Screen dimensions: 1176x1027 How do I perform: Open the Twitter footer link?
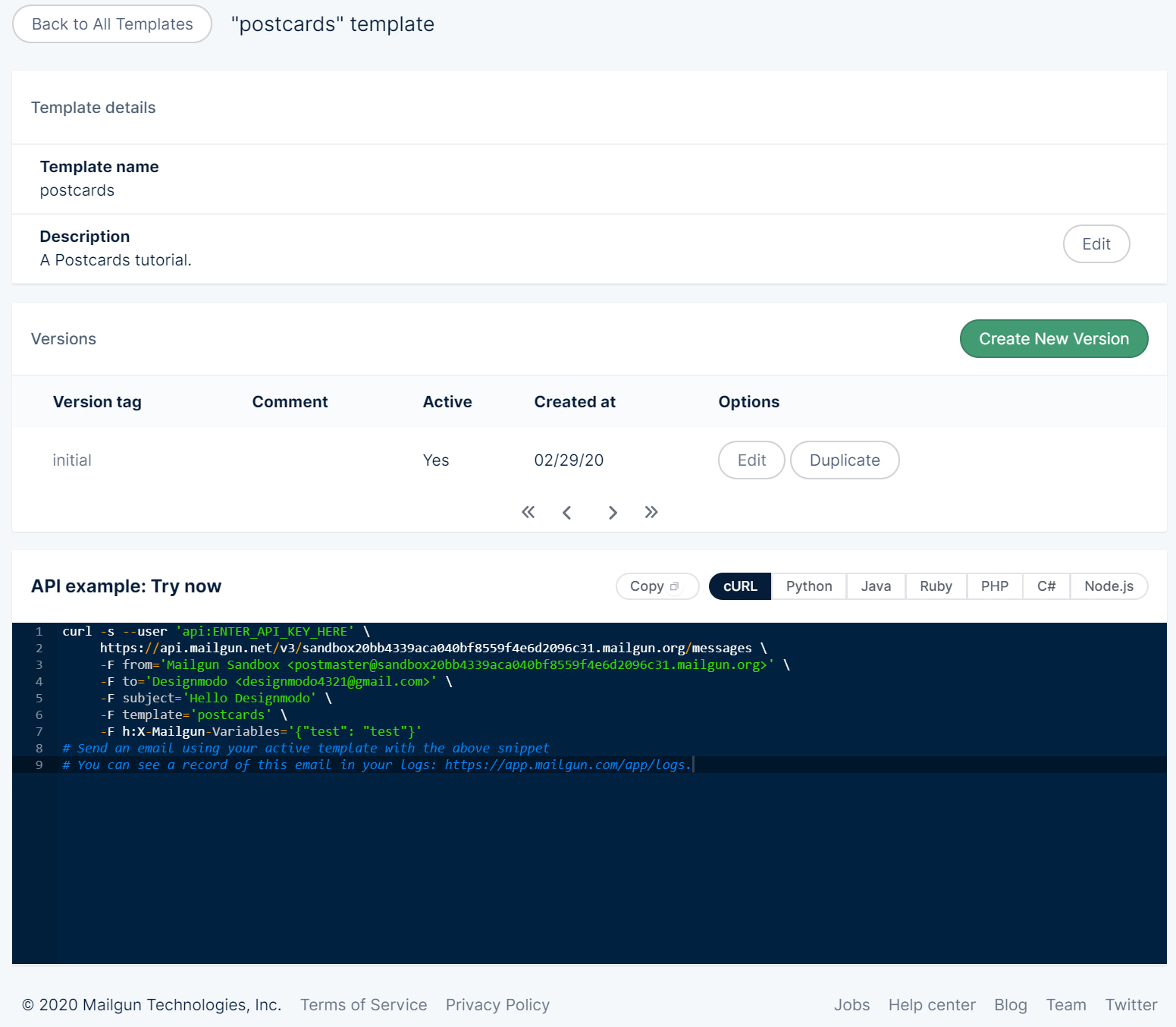[x=1131, y=1005]
